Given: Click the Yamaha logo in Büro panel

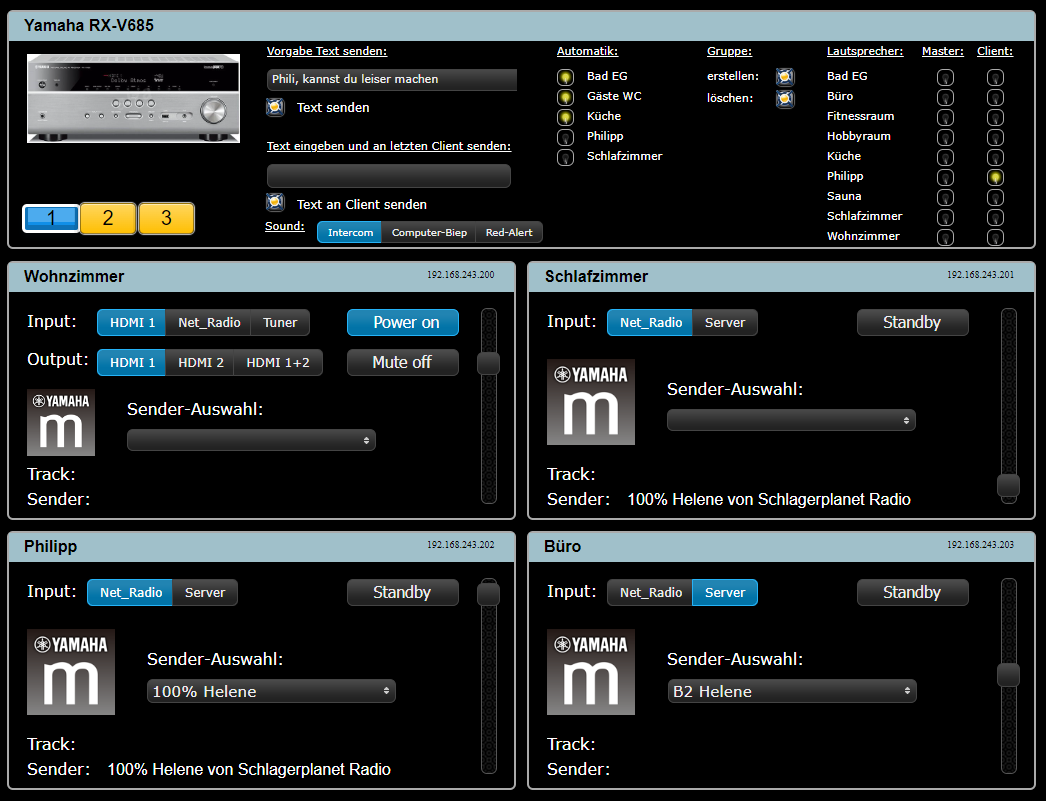Looking at the screenshot, I should pyautogui.click(x=590, y=671).
